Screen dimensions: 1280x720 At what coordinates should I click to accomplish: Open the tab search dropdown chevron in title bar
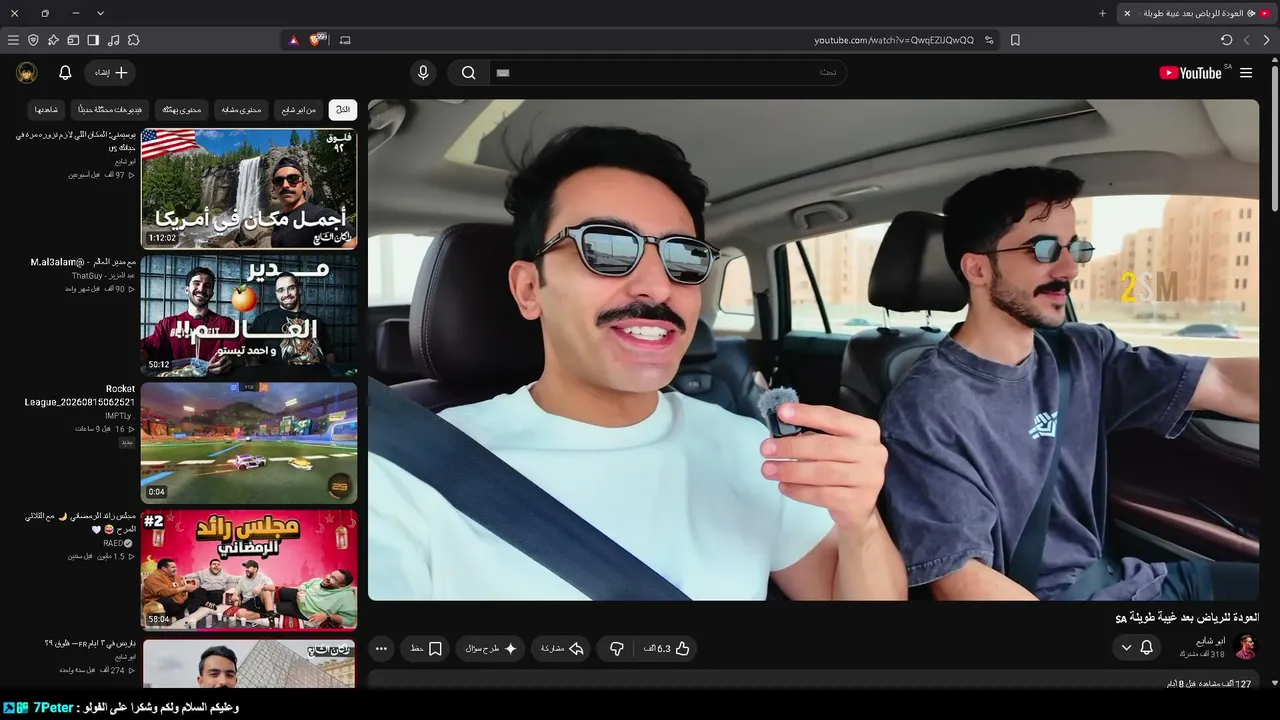(100, 13)
